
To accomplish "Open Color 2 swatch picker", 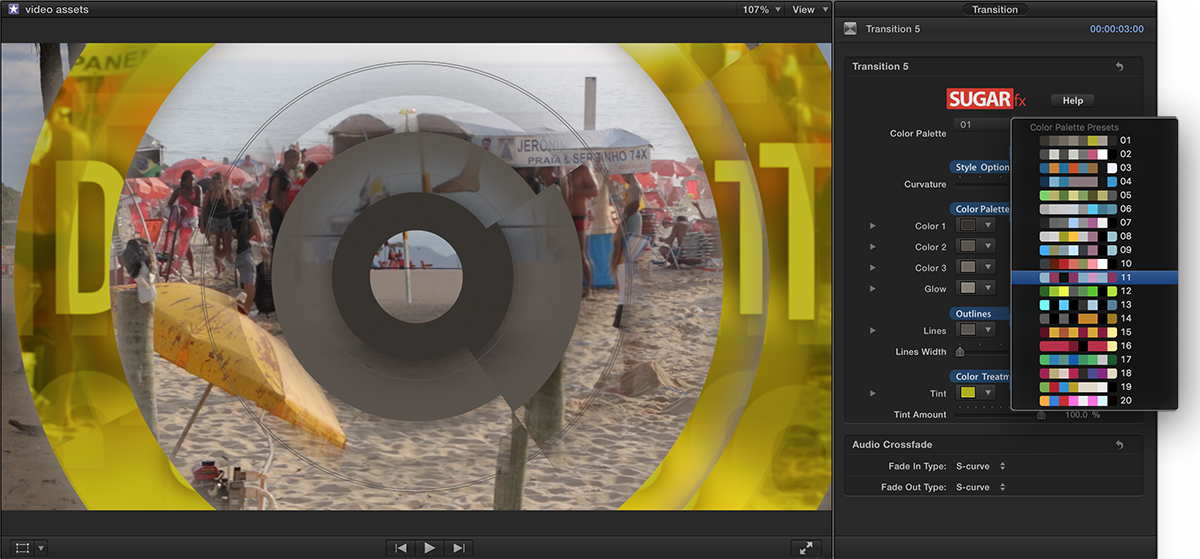I will pos(968,246).
